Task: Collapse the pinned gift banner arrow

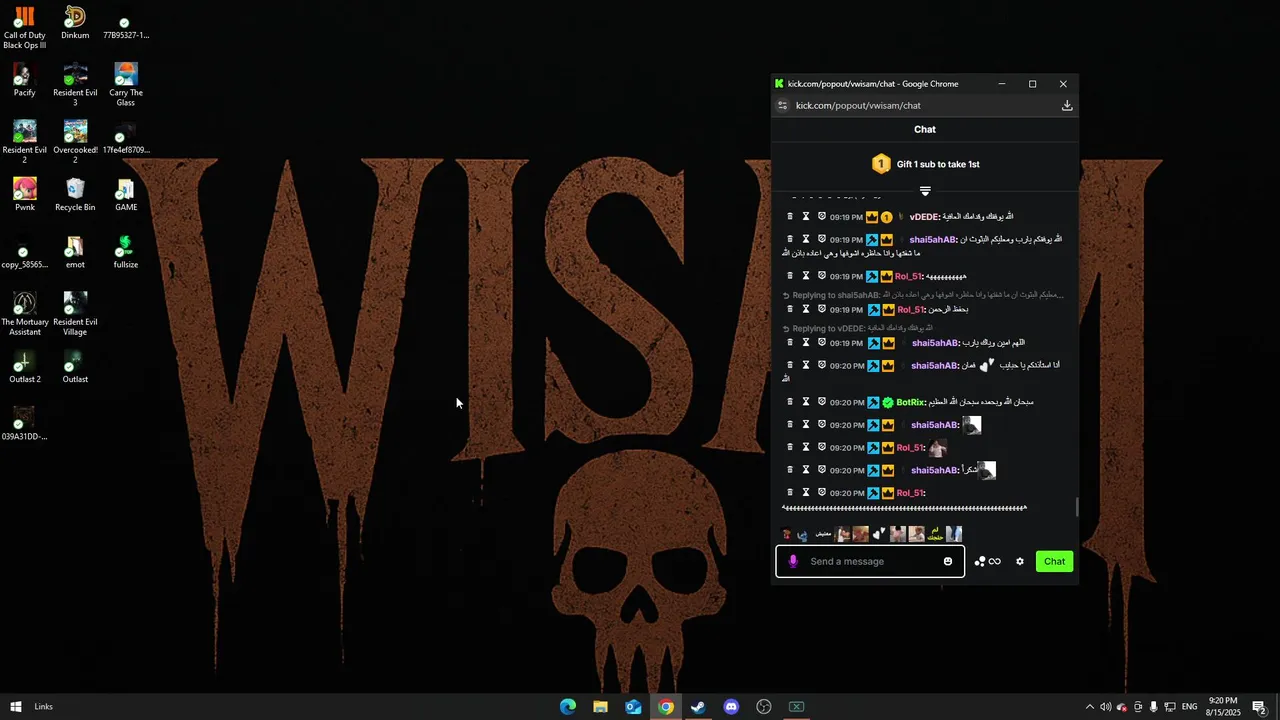Action: click(925, 191)
